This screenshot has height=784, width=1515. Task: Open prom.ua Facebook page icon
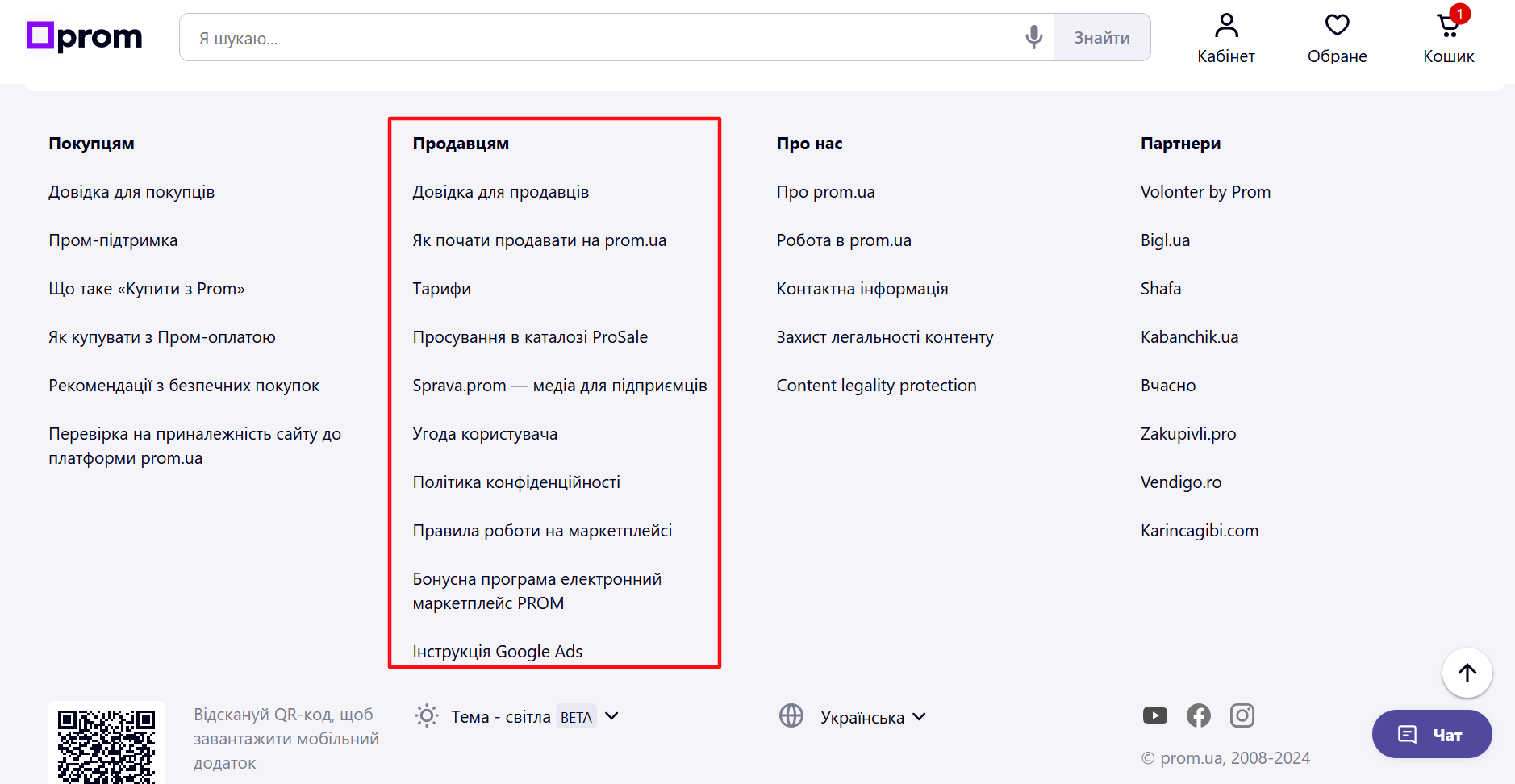pos(1198,715)
